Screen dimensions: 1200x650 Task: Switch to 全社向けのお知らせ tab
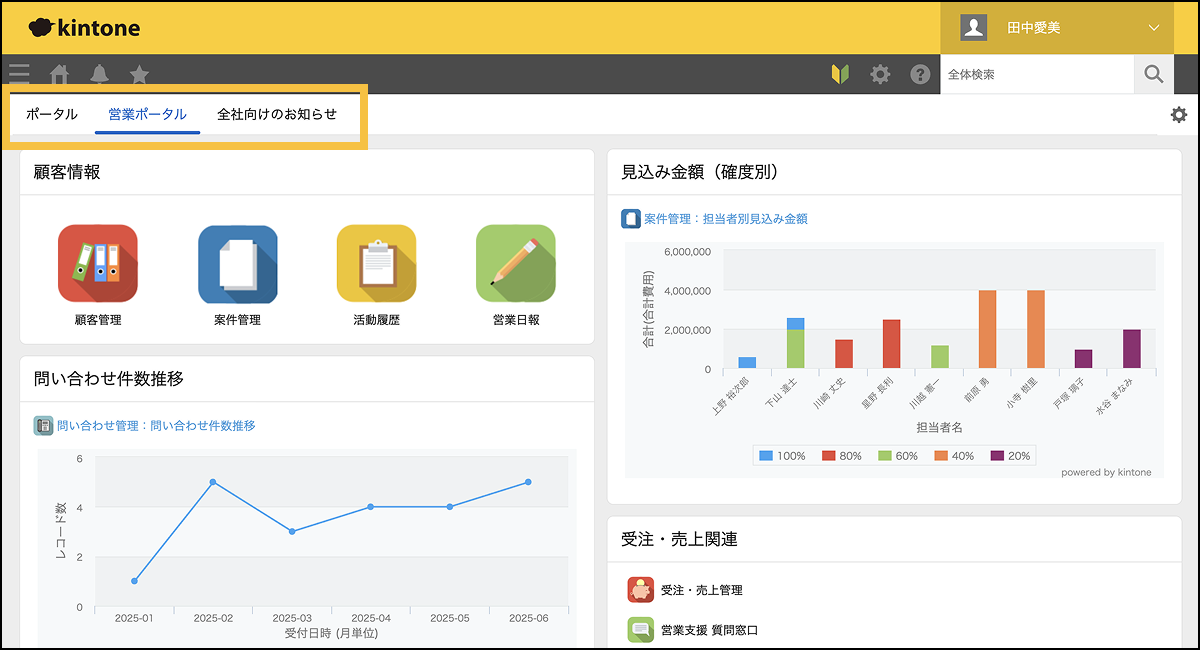click(x=277, y=114)
